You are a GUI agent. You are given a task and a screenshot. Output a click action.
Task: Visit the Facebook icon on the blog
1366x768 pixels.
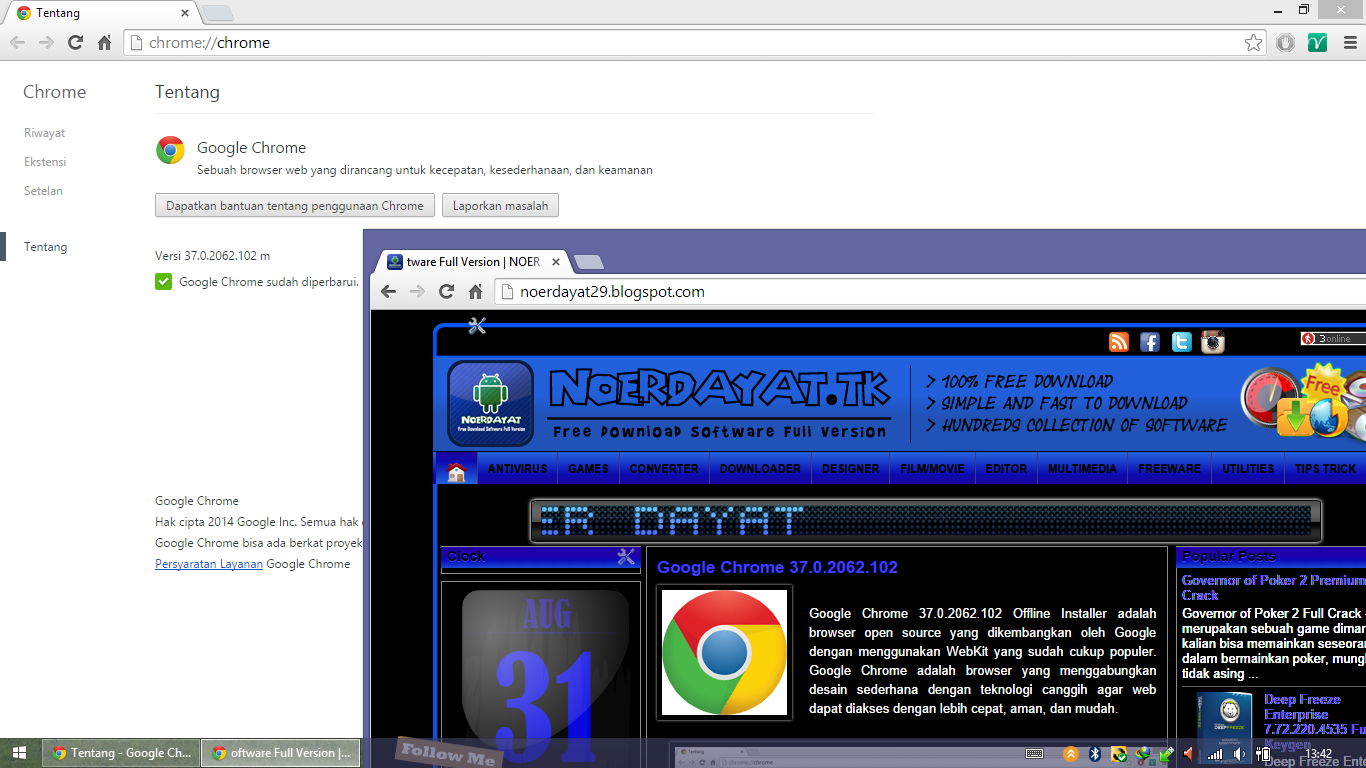tap(1149, 341)
